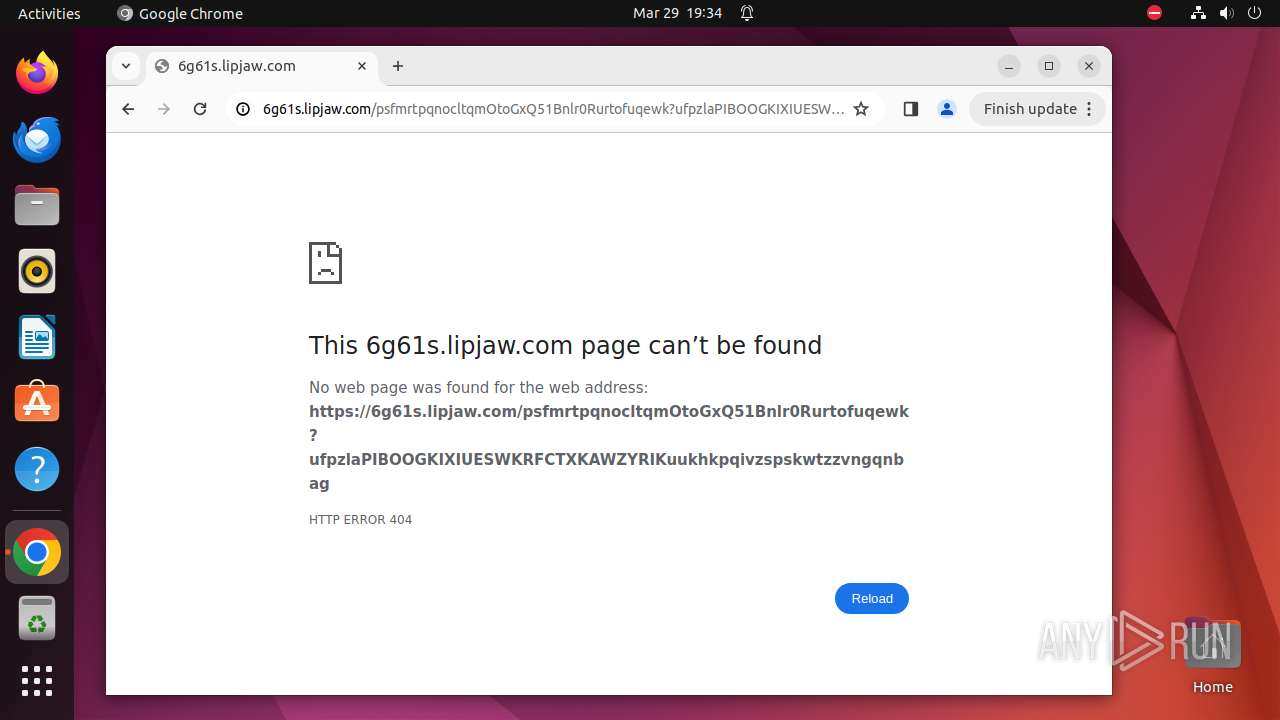View site information icon beside the URL
Image resolution: width=1280 pixels, height=720 pixels.
pyautogui.click(x=242, y=109)
